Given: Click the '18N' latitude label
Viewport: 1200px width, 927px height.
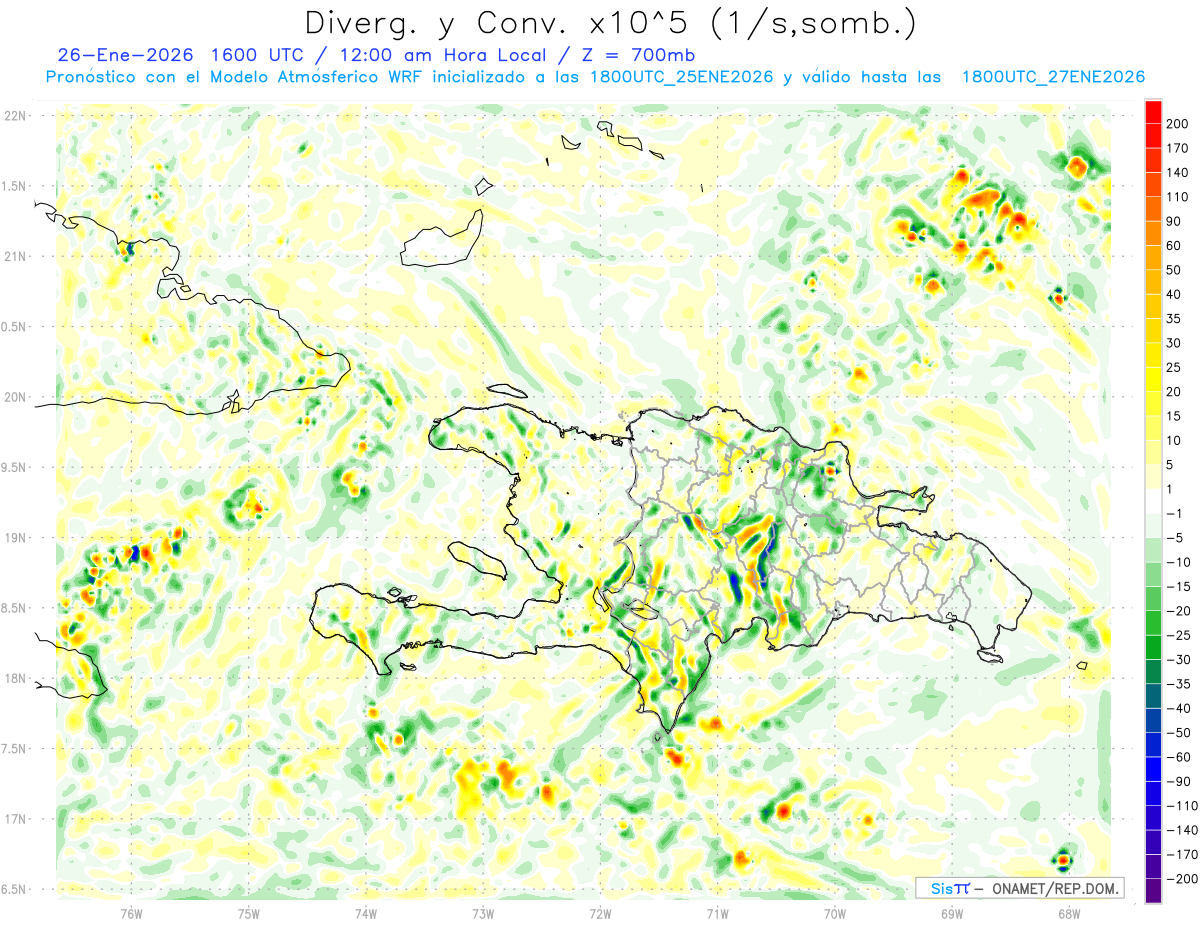Looking at the screenshot, I should 15,678.
